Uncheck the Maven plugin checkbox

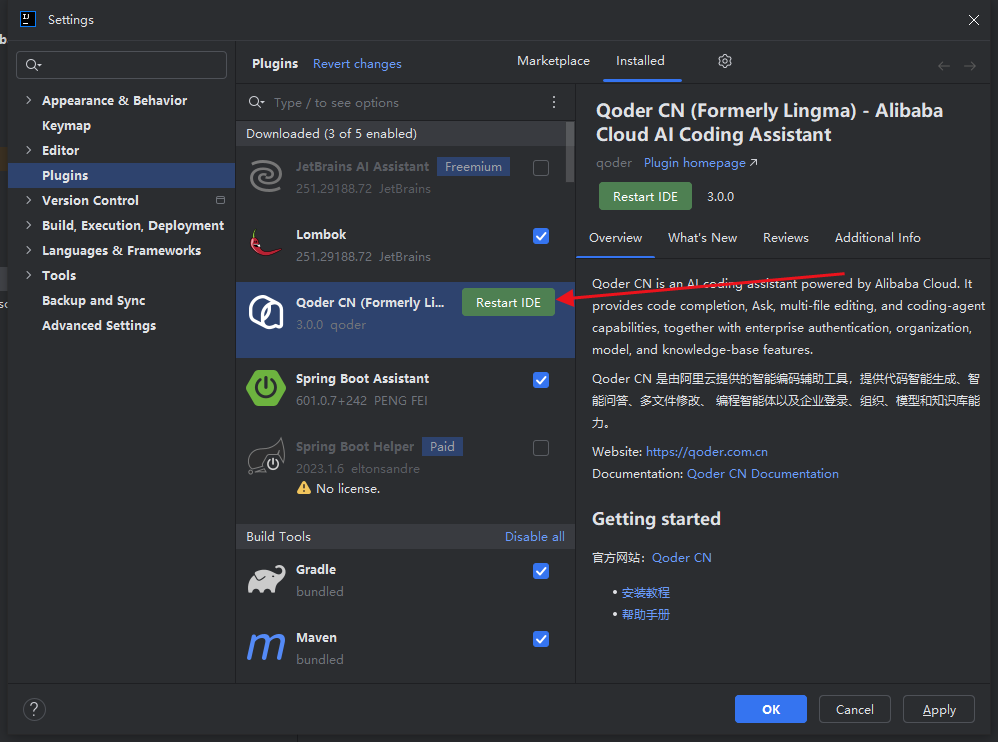point(541,639)
